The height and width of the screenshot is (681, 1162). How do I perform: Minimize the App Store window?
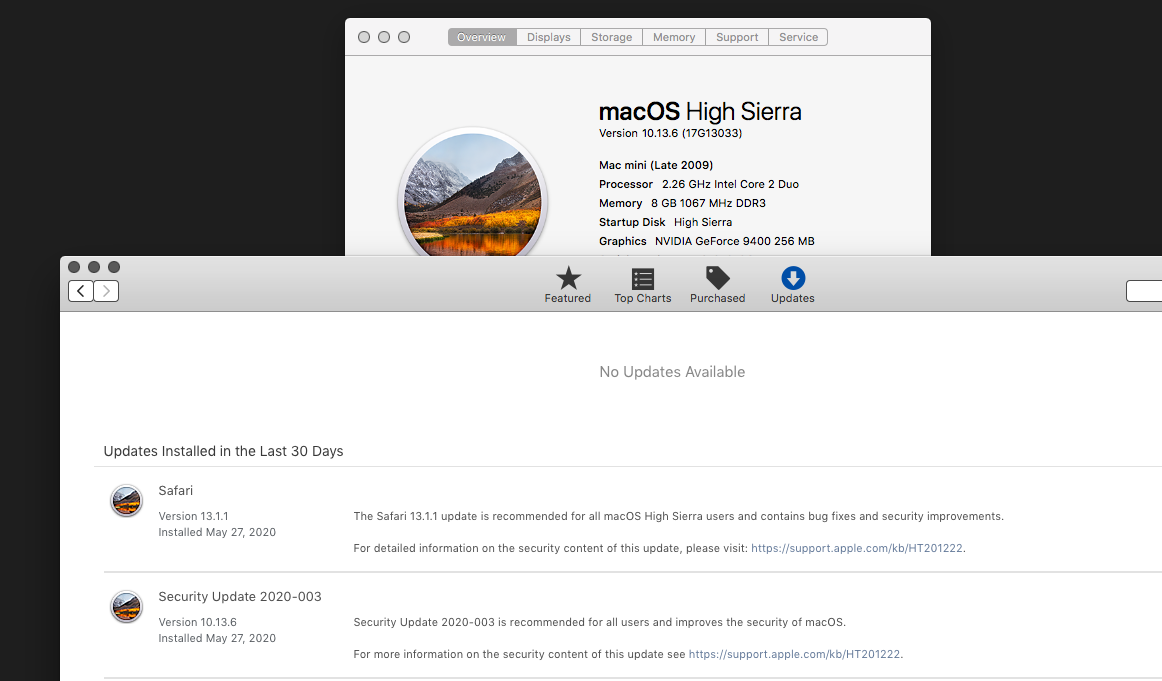tap(94, 267)
